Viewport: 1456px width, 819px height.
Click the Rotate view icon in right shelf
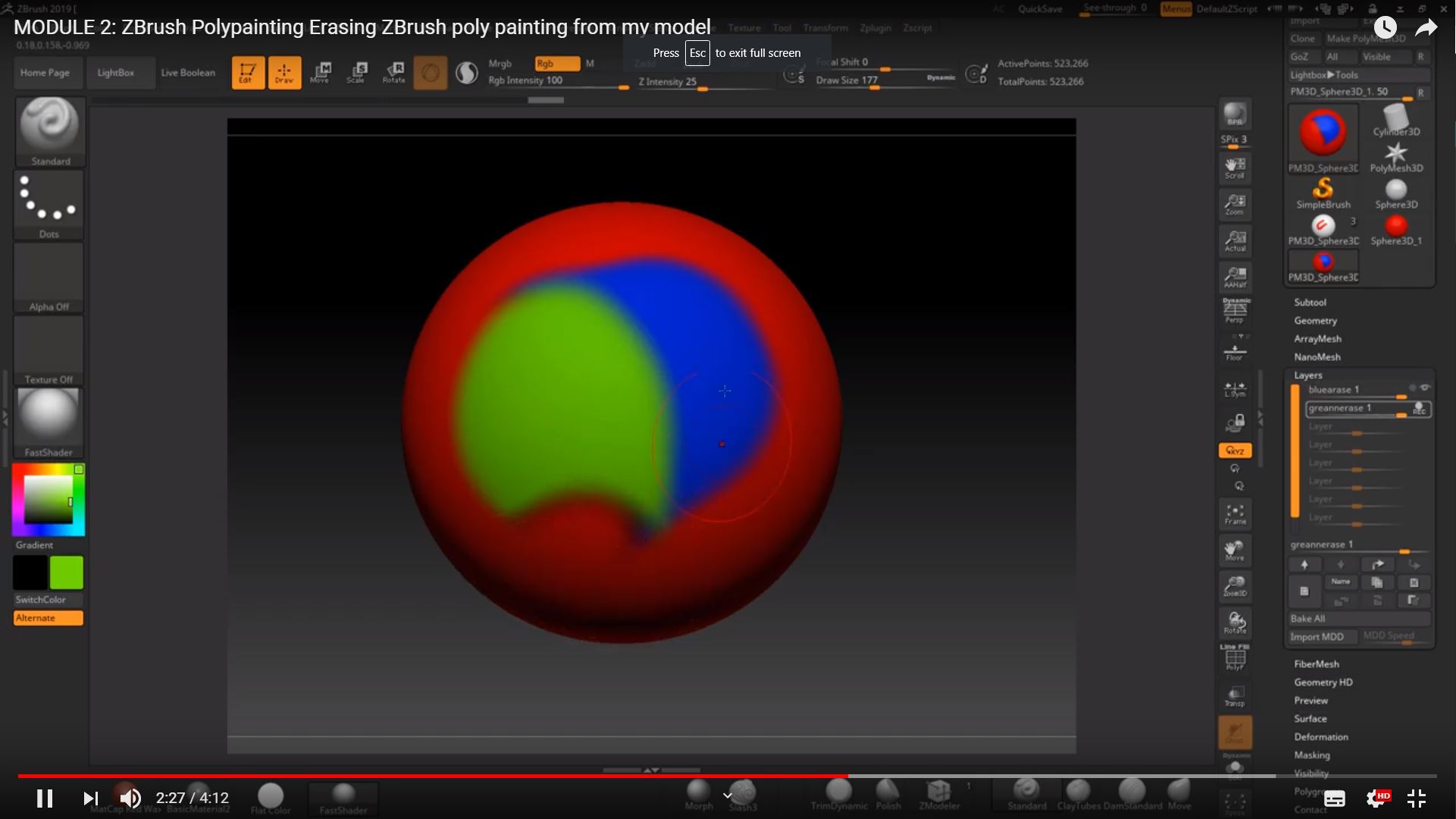click(1235, 623)
